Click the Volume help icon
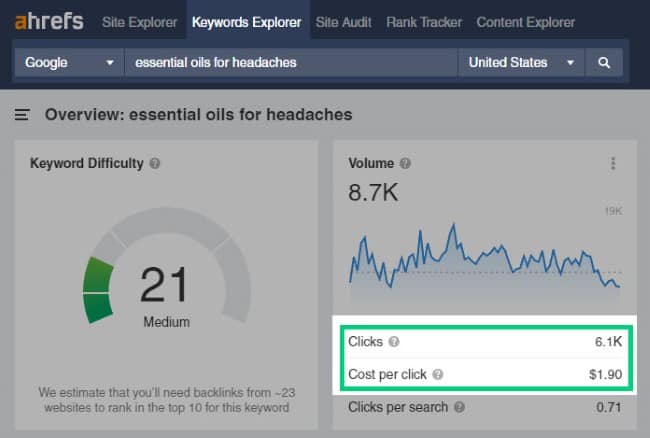Screen dimensions: 650x438 click(x=405, y=163)
